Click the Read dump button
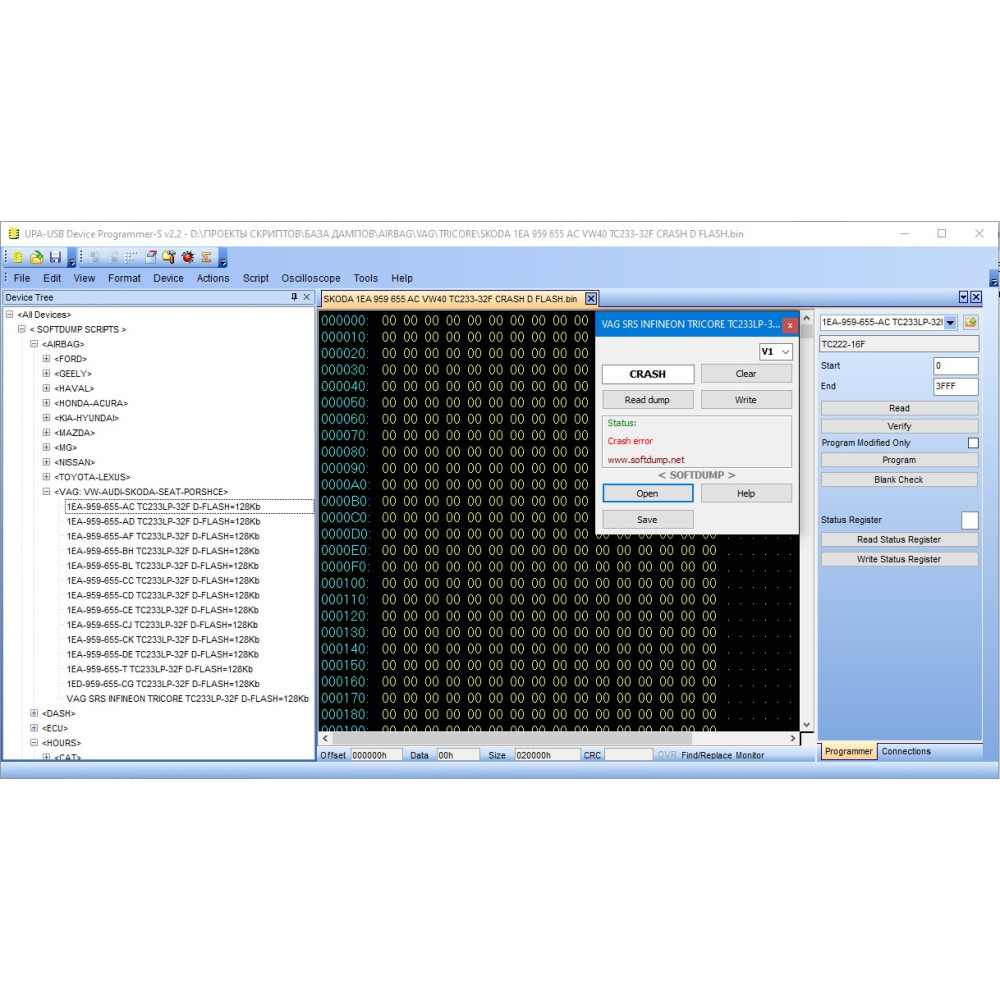 point(648,400)
